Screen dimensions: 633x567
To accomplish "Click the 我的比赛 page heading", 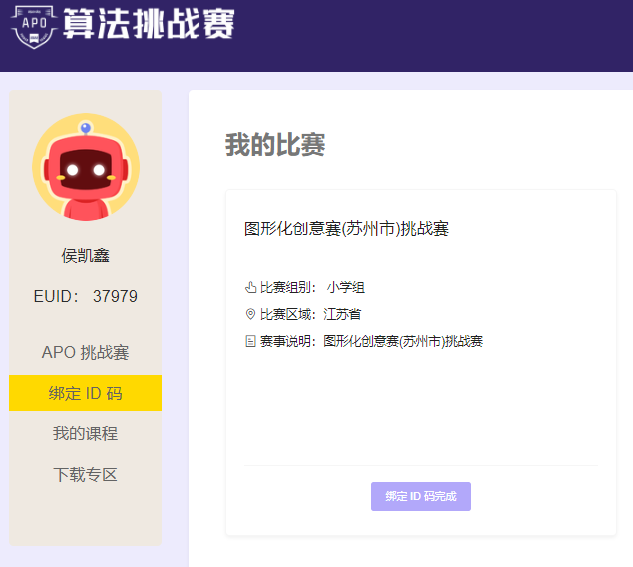I will coord(275,145).
